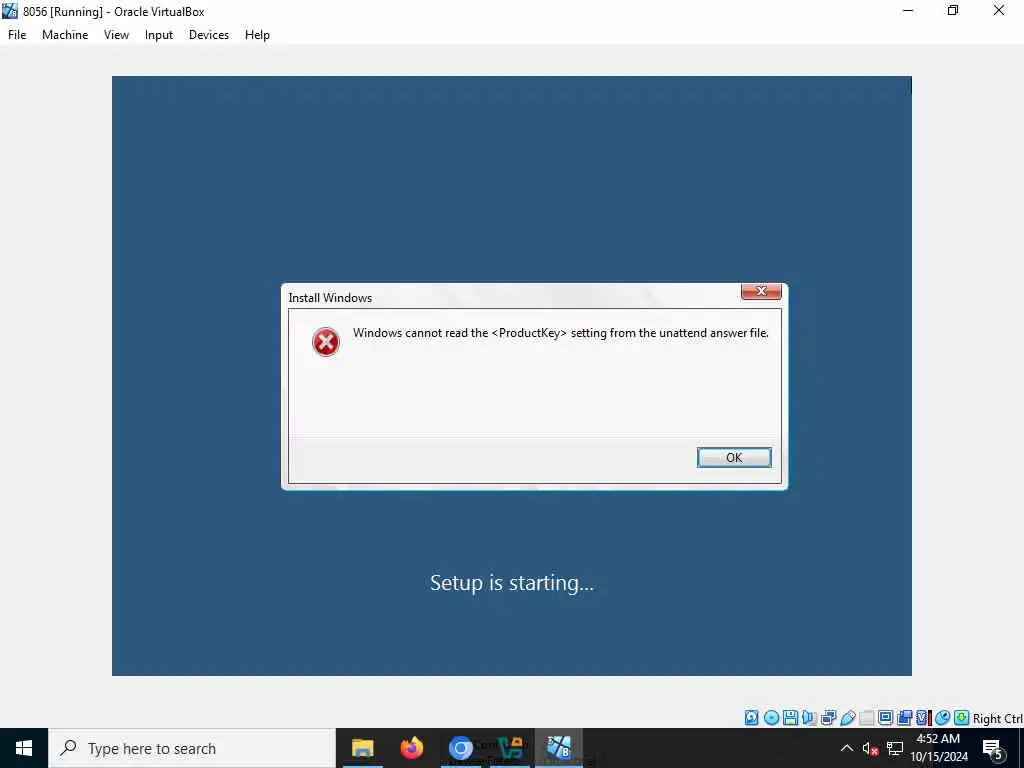Screen dimensions: 1024x768
Task: Open Firefox from the taskbar
Action: coord(411,748)
